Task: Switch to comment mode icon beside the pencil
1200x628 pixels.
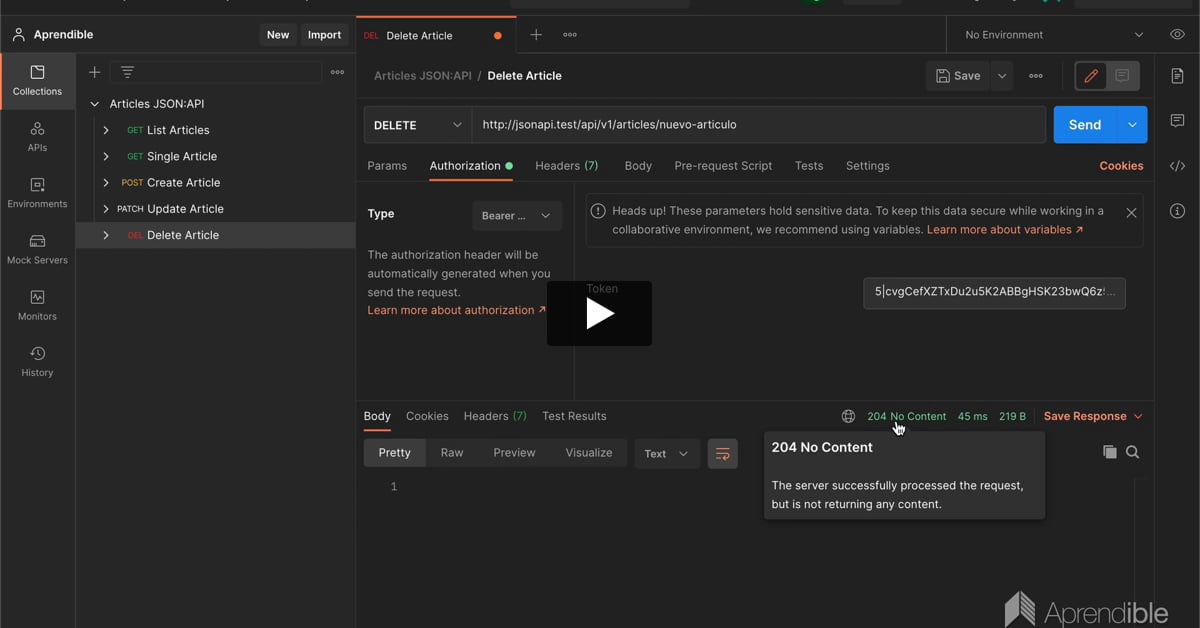Action: coord(1122,76)
